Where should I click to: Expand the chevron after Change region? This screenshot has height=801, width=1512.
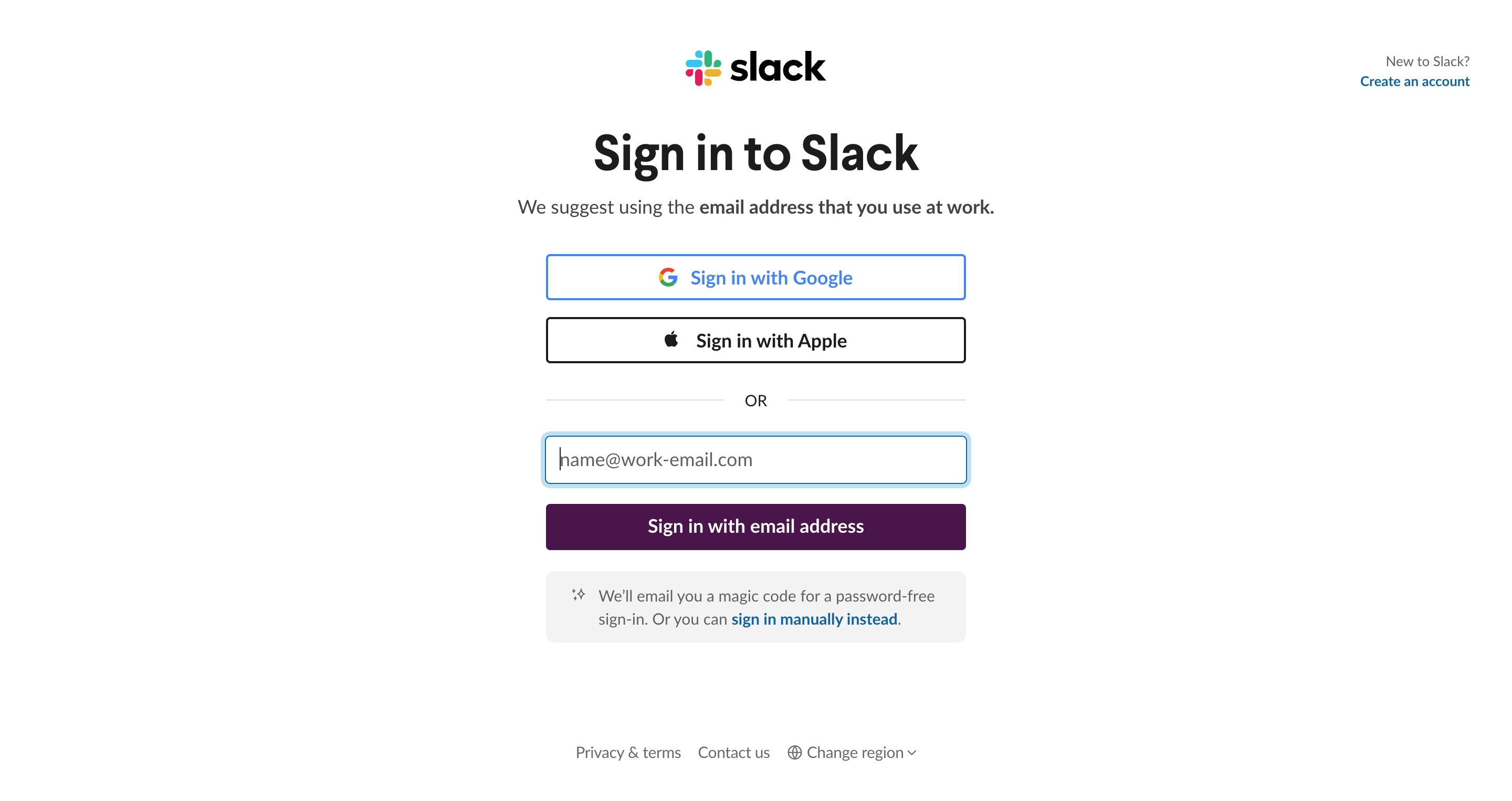pyautogui.click(x=911, y=753)
